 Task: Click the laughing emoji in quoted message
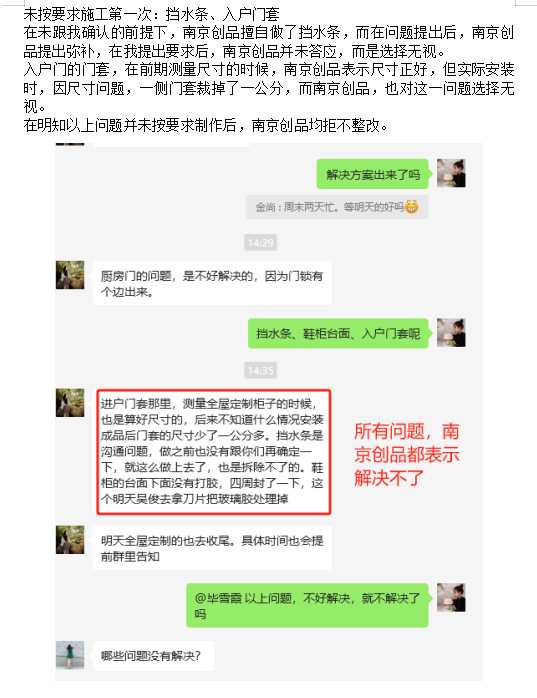[x=411, y=207]
